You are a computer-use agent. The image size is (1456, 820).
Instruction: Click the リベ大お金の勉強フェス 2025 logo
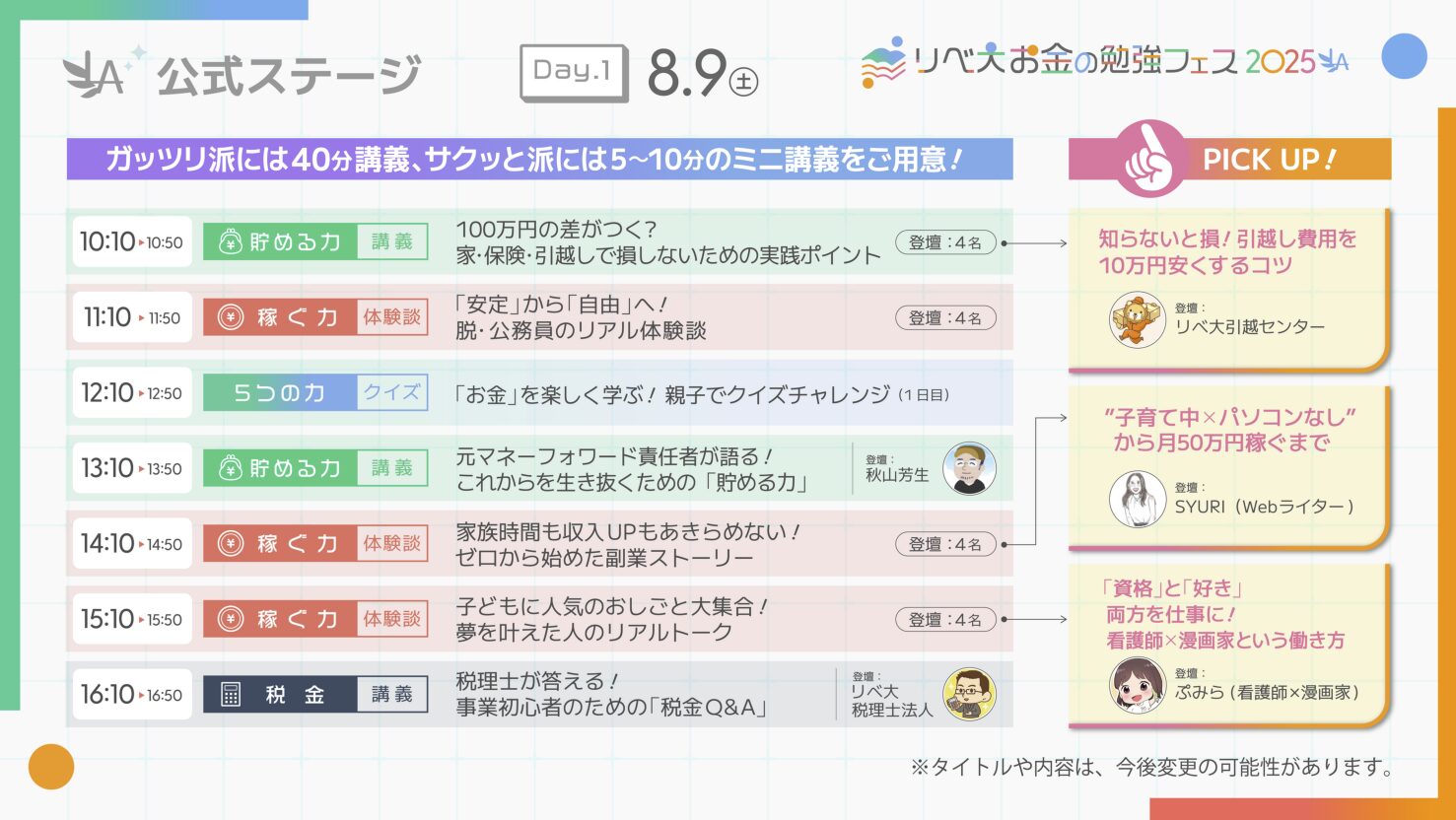[x=1105, y=62]
